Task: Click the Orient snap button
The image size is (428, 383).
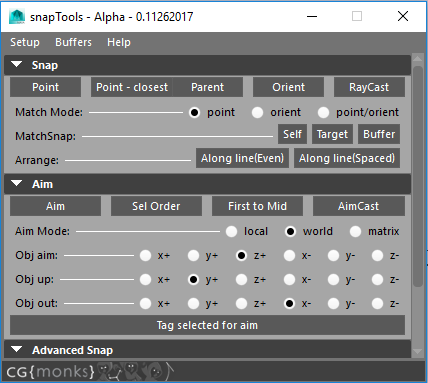Action: (288, 87)
